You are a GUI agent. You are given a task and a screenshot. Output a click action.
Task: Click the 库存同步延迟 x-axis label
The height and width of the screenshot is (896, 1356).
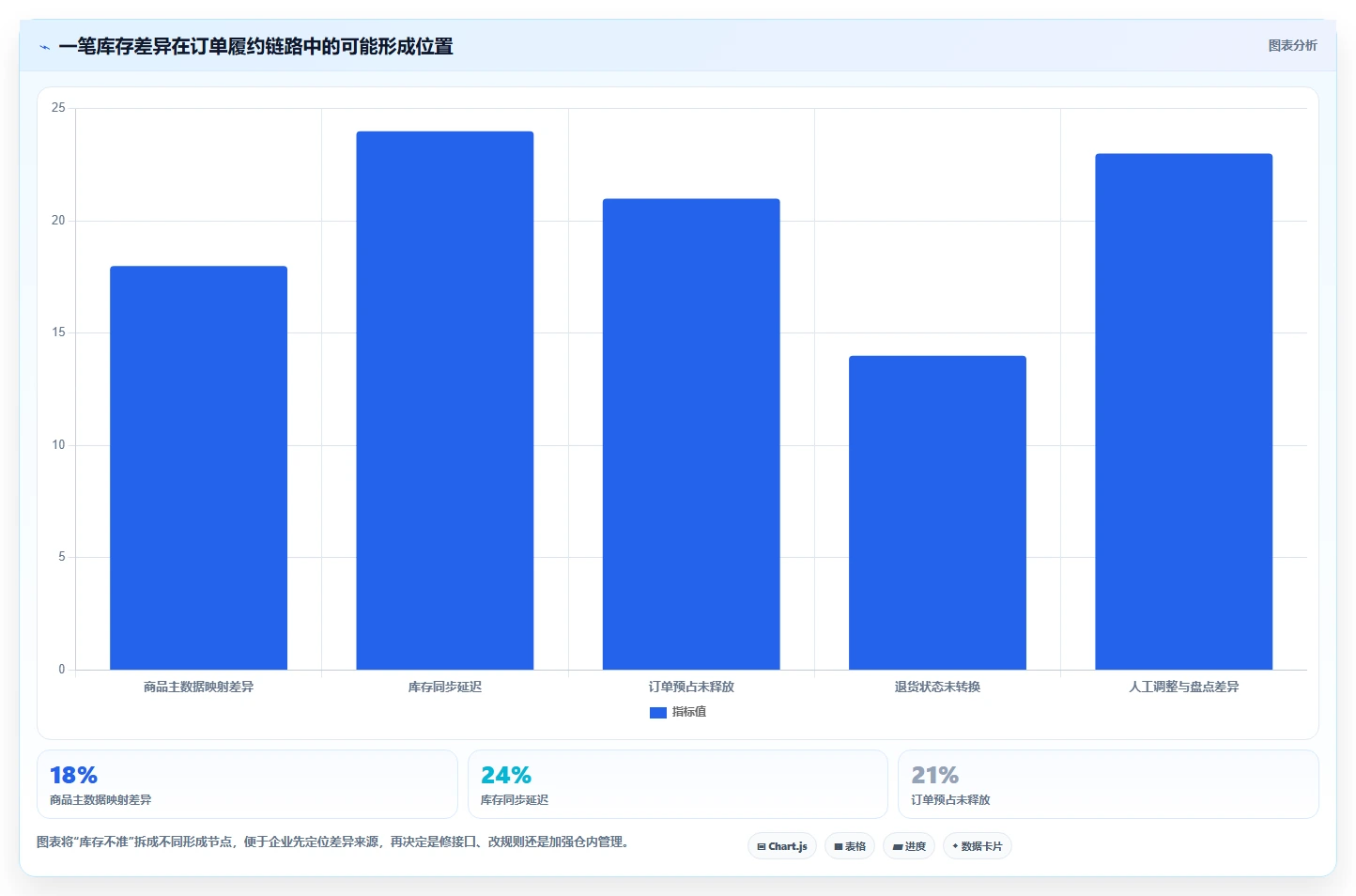point(445,687)
